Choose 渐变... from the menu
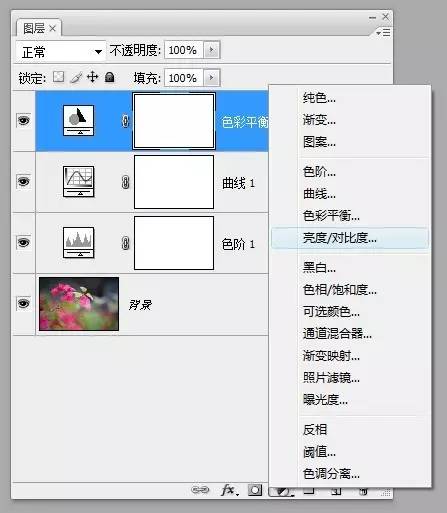 point(350,120)
